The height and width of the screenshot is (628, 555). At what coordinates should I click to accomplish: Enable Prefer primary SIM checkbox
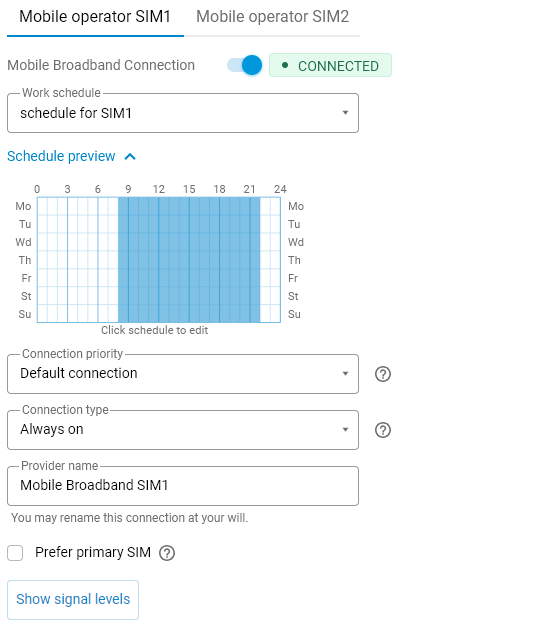point(15,553)
